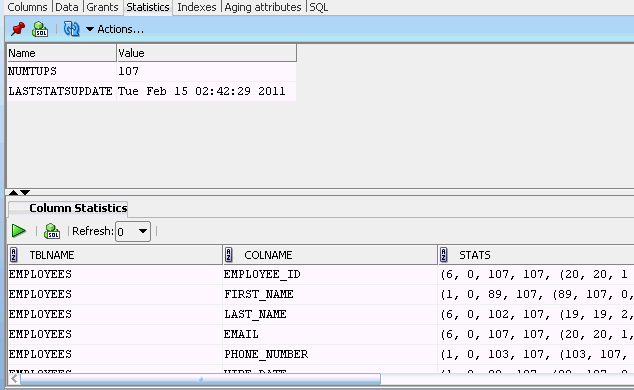Open the Refresh interval dropdown

(133, 232)
